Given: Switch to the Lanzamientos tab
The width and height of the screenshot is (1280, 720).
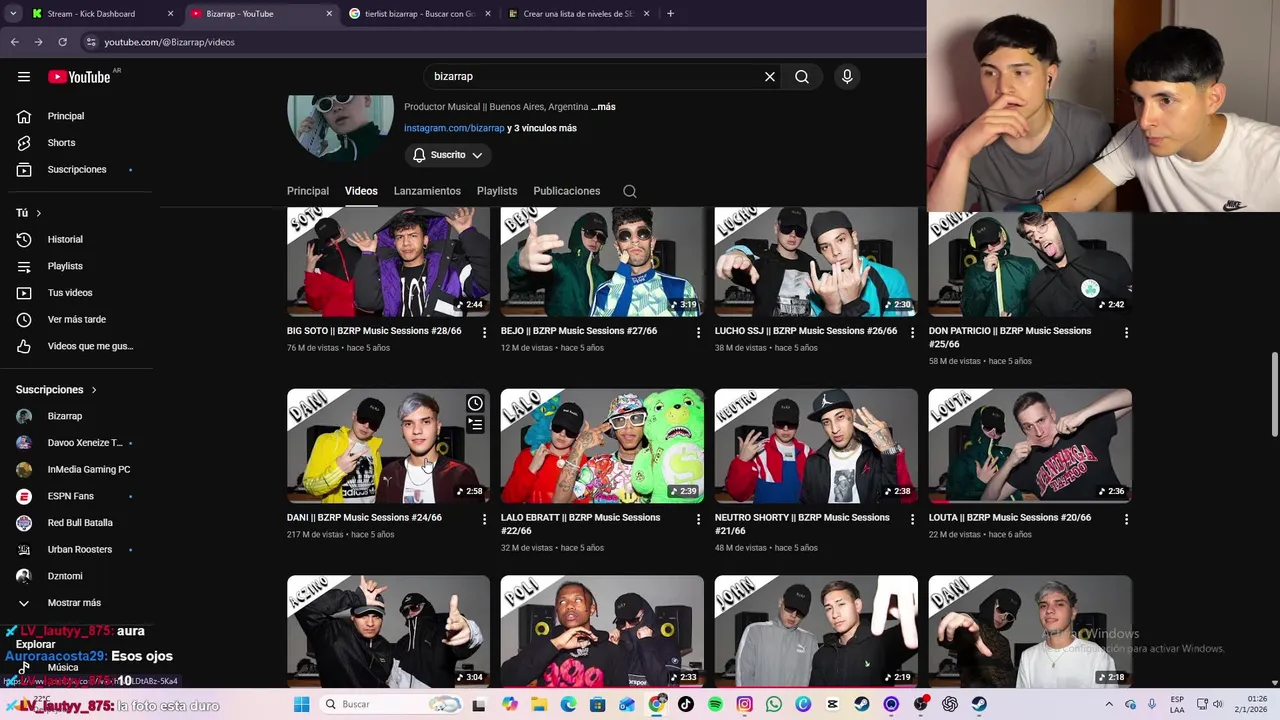Looking at the screenshot, I should pos(427,191).
